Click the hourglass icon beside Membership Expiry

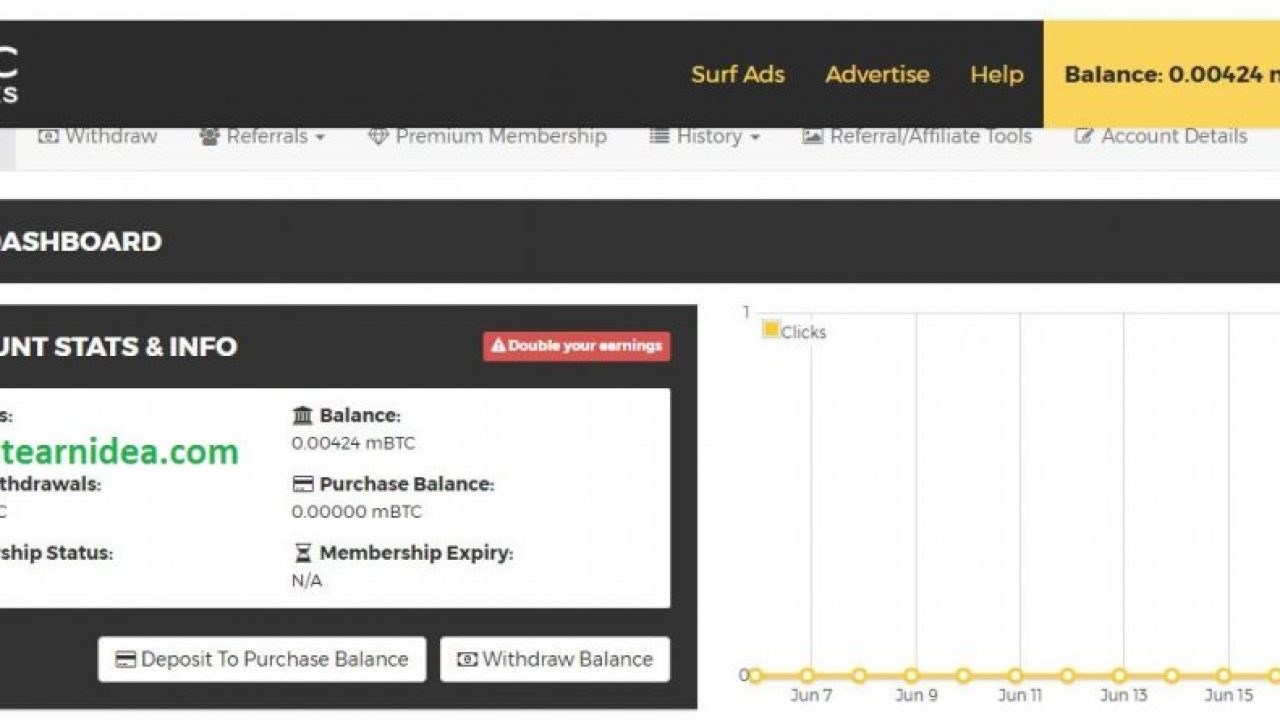302,553
